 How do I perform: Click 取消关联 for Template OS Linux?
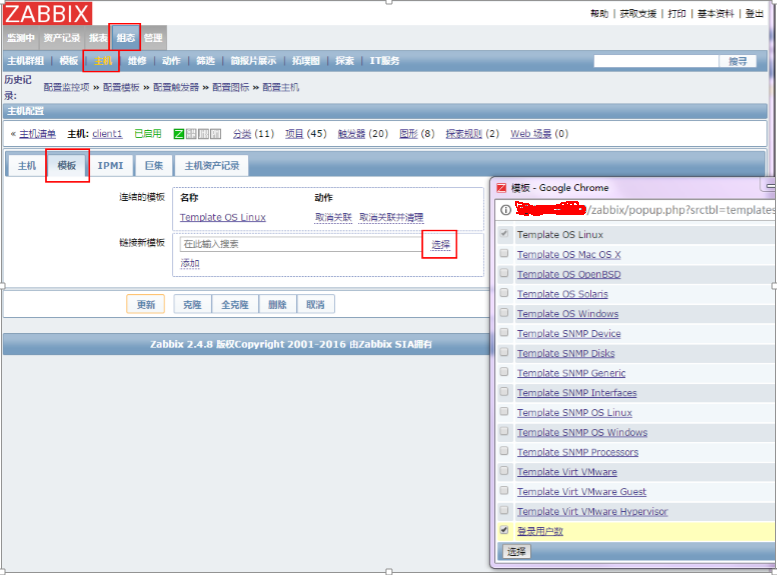click(333, 217)
